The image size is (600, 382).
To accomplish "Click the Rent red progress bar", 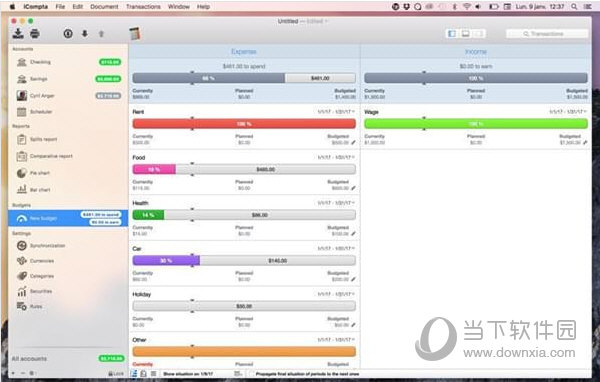I will click(x=244, y=124).
